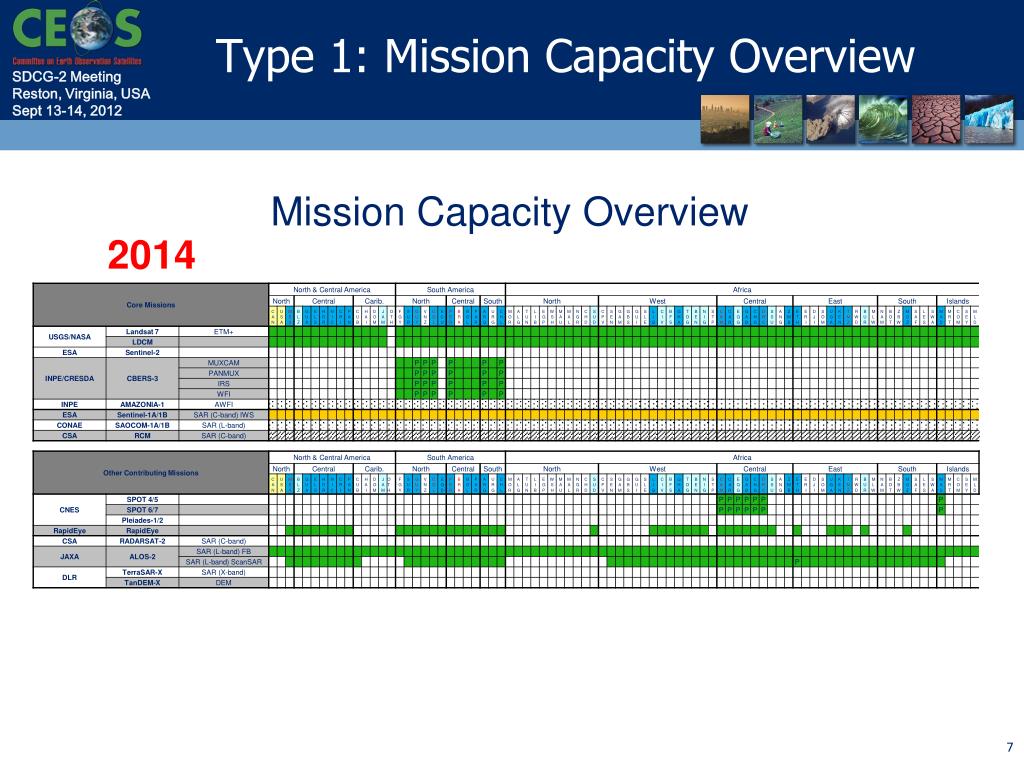Click the 'PANMUX' instrument cell
This screenshot has width=1024, height=768.
(223, 374)
